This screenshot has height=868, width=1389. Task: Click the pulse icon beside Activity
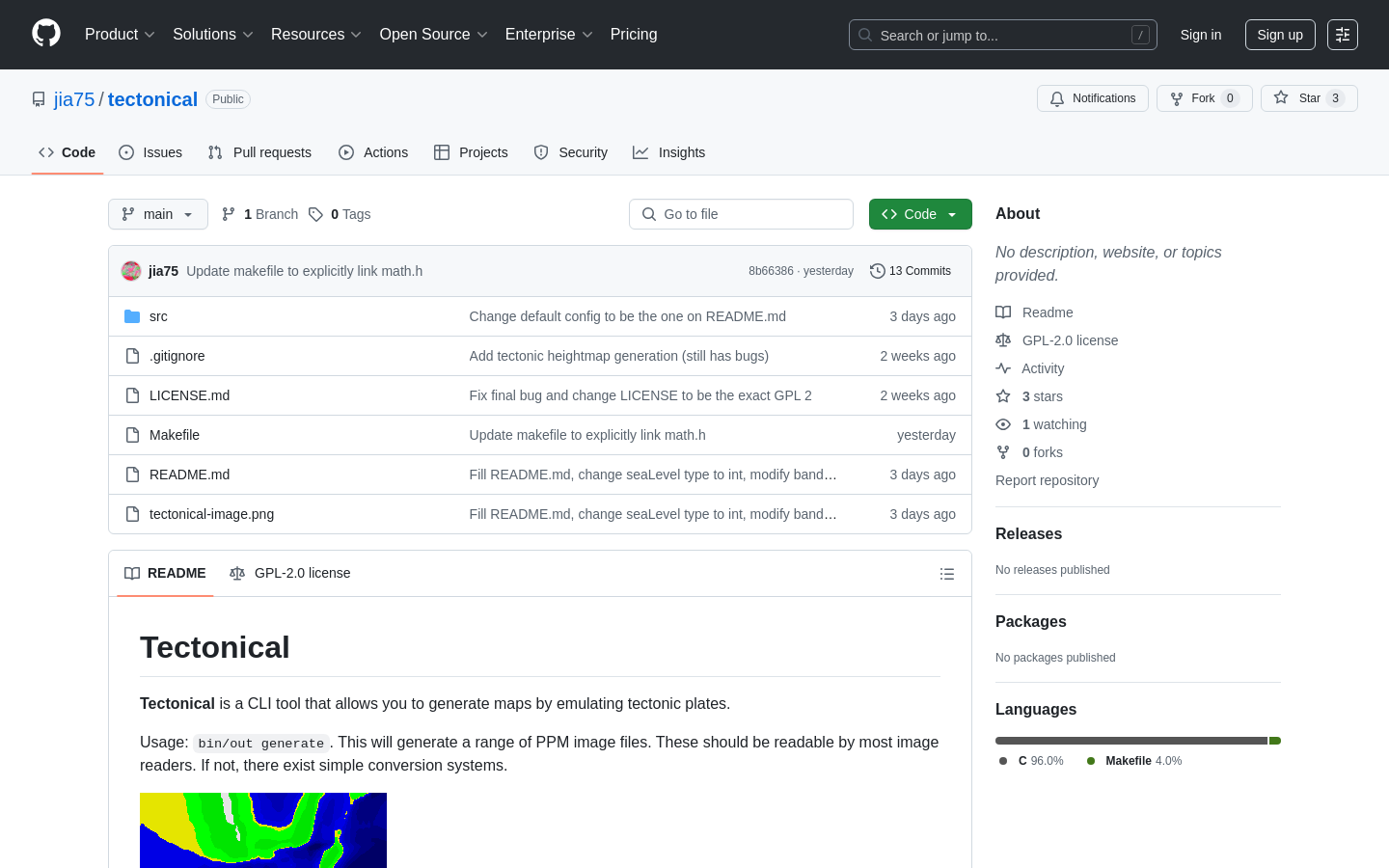click(x=1003, y=368)
